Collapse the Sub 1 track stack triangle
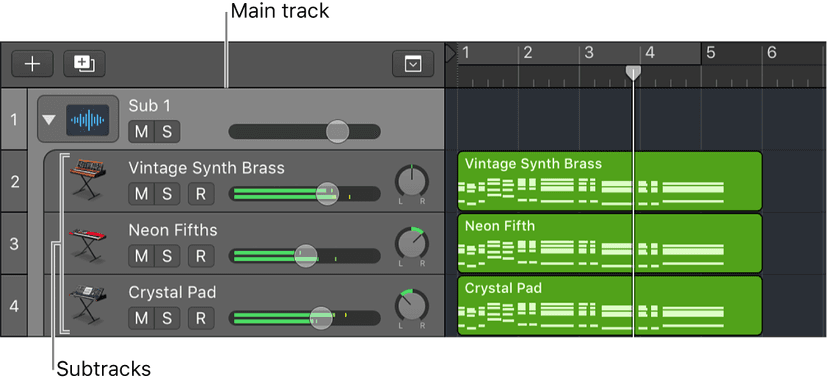 click(x=49, y=120)
